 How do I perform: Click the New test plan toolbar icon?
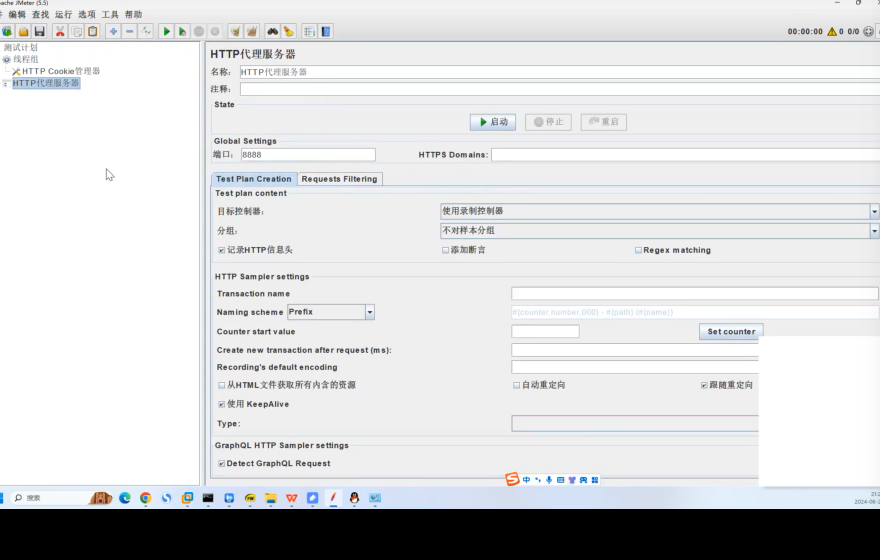[x=7, y=31]
